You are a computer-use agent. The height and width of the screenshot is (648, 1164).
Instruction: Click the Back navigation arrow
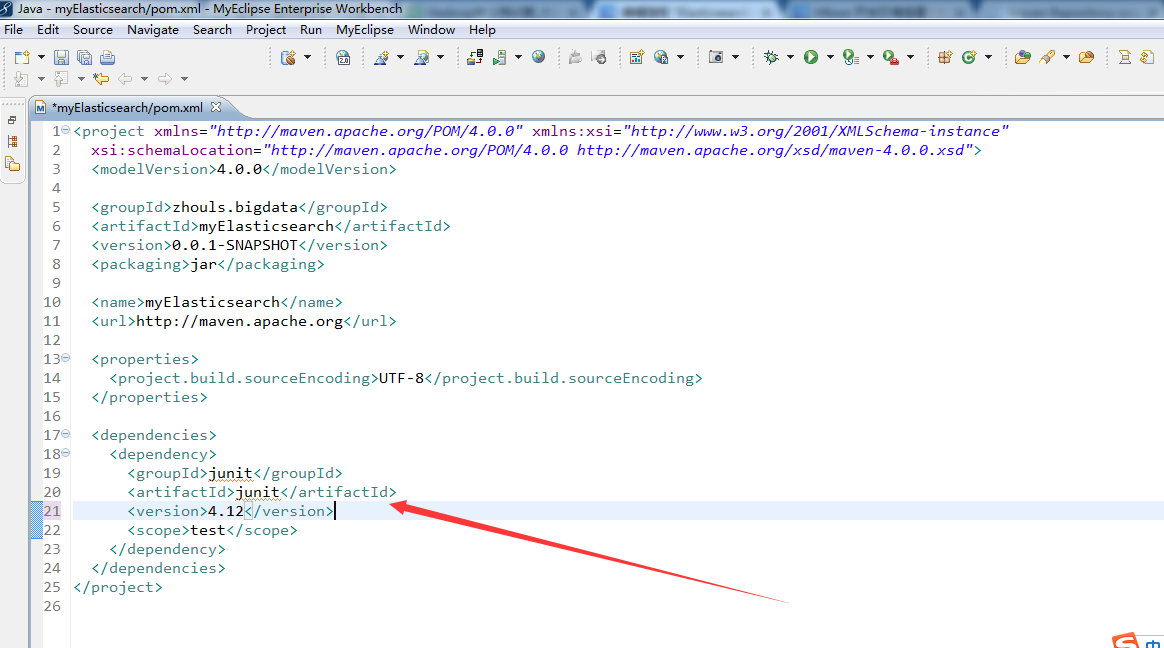click(125, 79)
